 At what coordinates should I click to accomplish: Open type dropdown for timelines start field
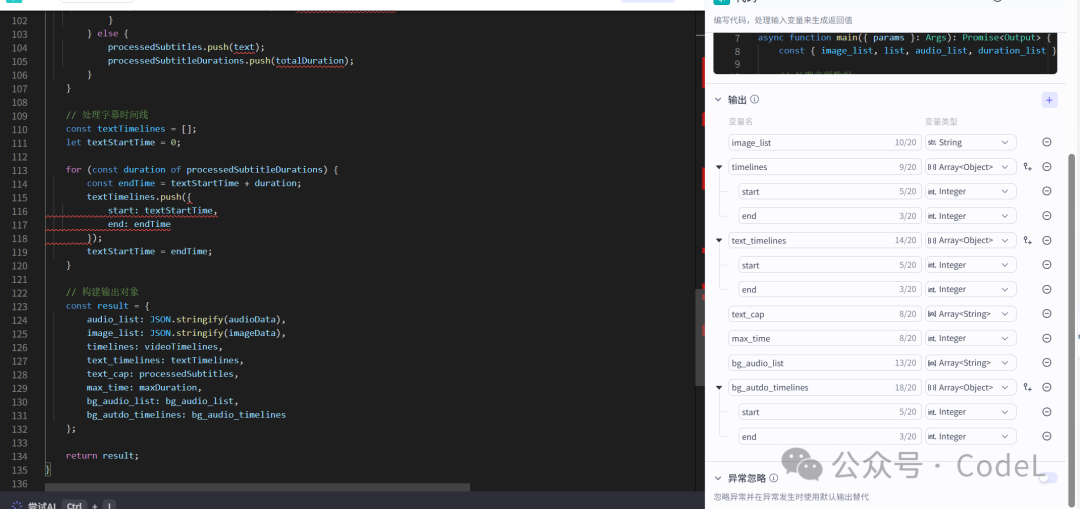click(x=970, y=191)
